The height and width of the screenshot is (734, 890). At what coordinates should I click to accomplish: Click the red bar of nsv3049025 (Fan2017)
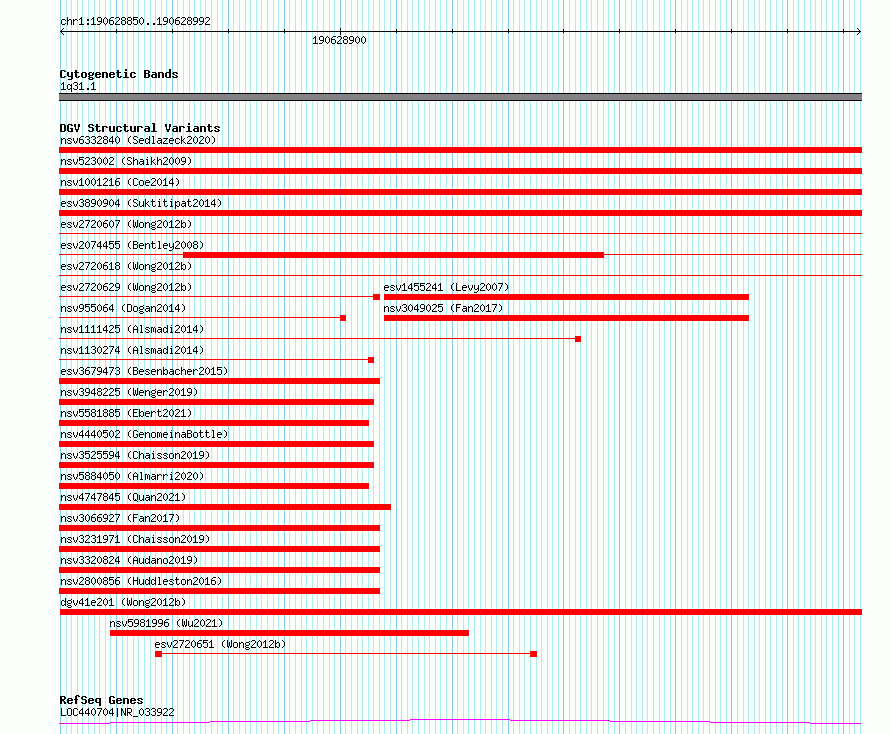[x=566, y=318]
